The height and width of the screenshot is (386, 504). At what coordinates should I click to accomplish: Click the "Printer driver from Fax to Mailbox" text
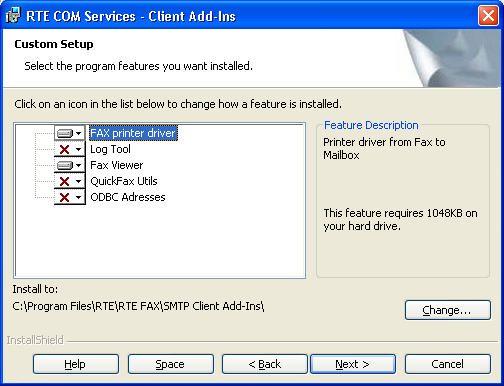pyautogui.click(x=384, y=149)
